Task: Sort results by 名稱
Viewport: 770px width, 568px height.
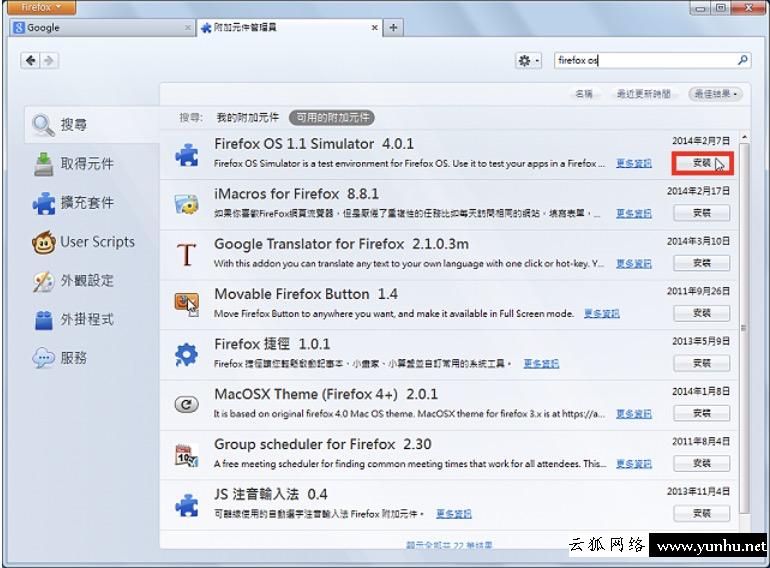Action: pos(584,94)
